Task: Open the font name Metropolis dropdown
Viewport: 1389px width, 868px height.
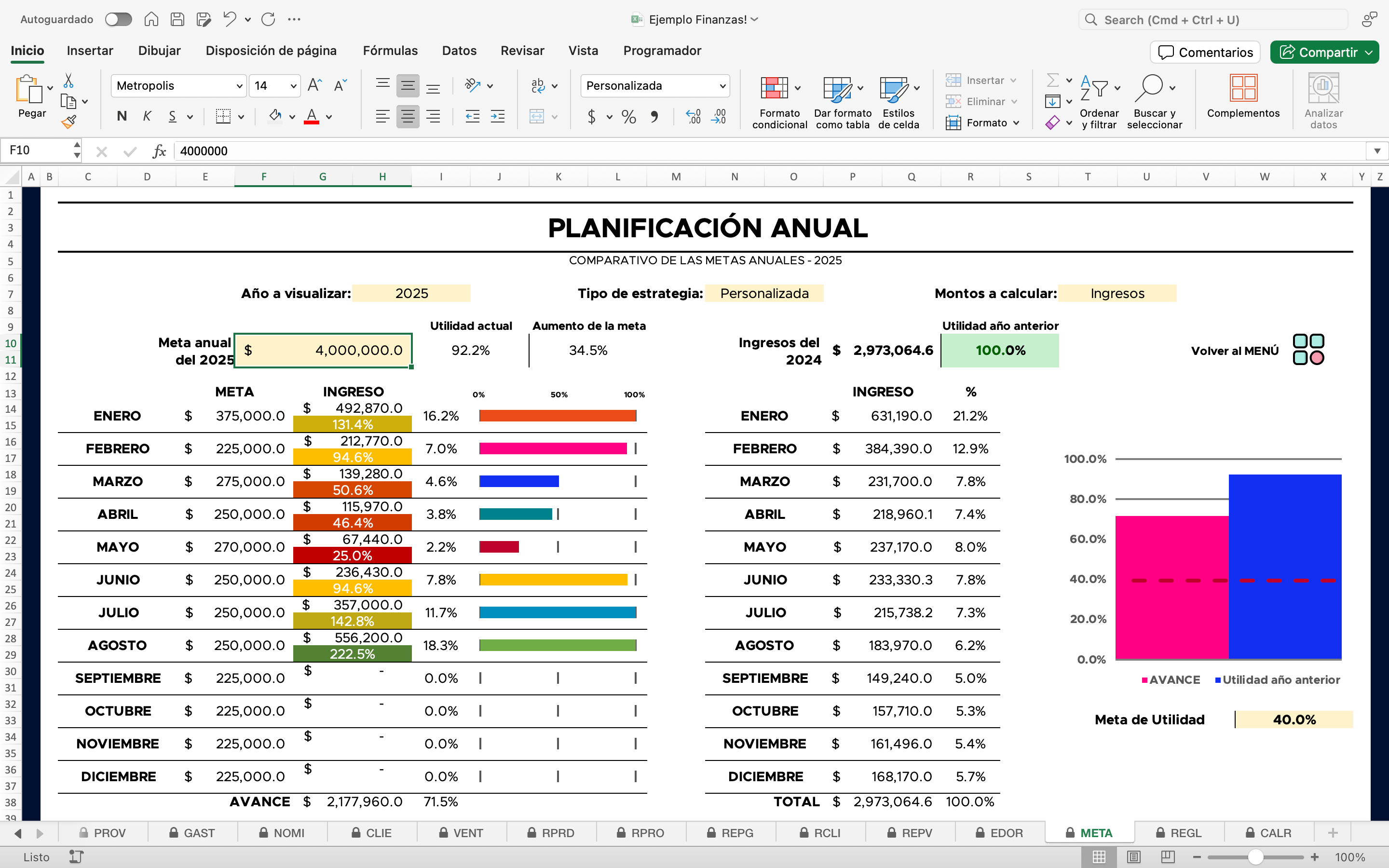Action: 239,86
